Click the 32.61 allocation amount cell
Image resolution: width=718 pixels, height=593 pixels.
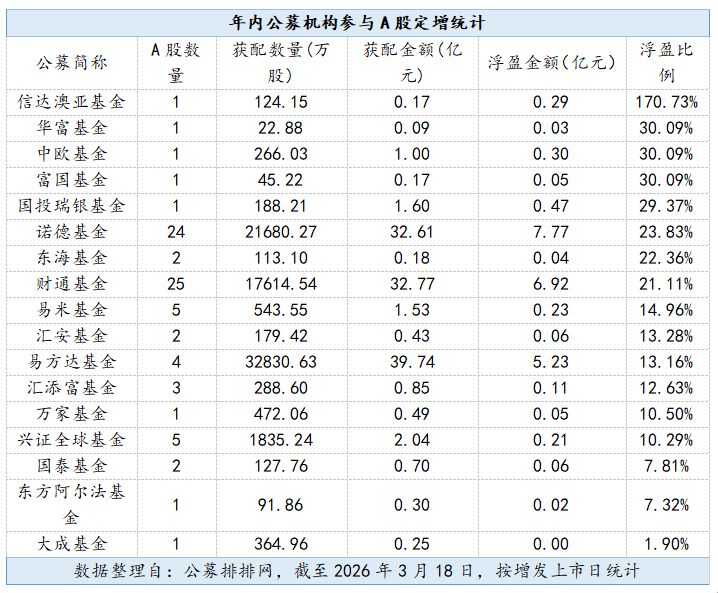pos(412,232)
